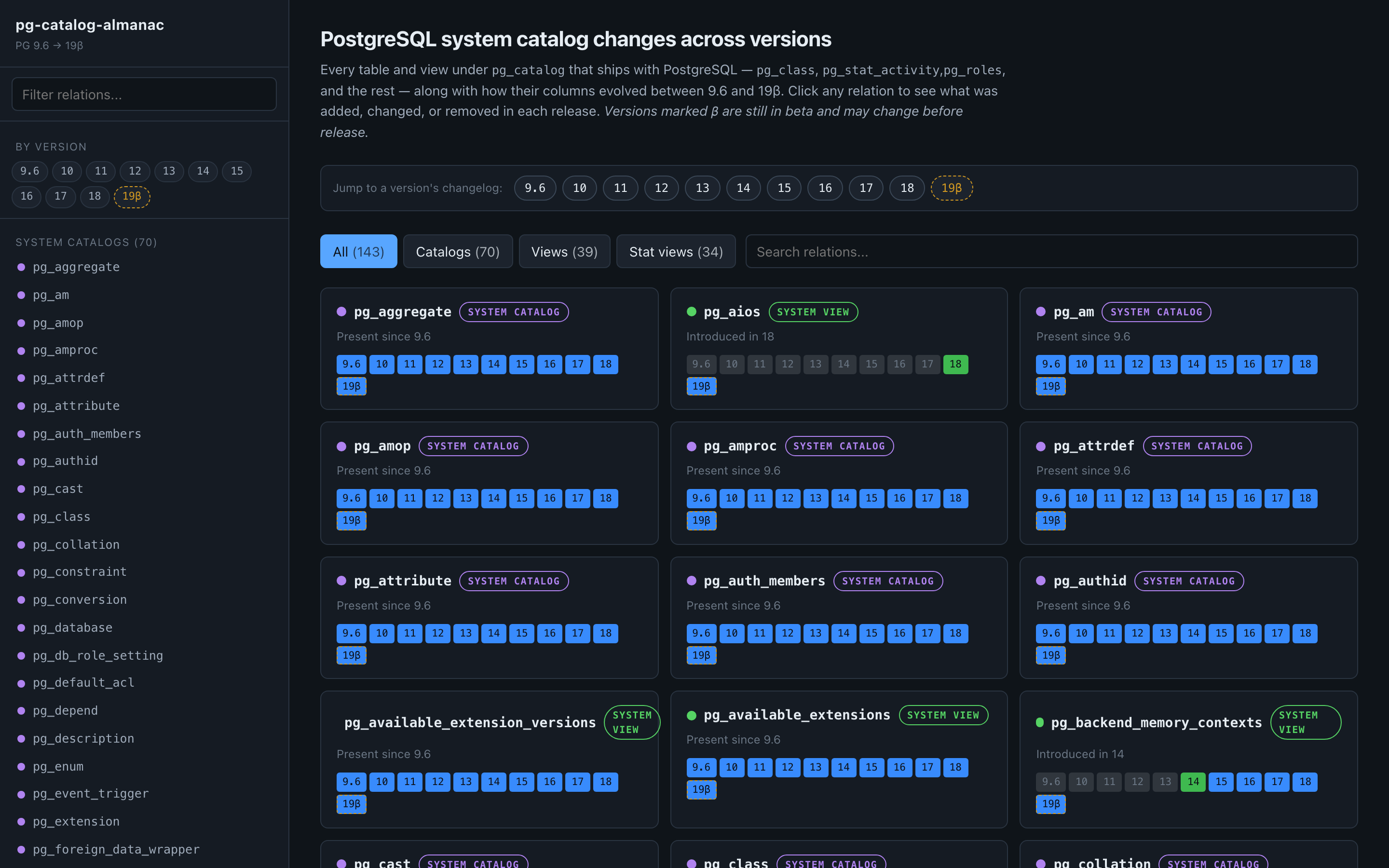Screen dimensions: 1389x868
Task: Show the Stat views (34) tab
Action: (676, 251)
